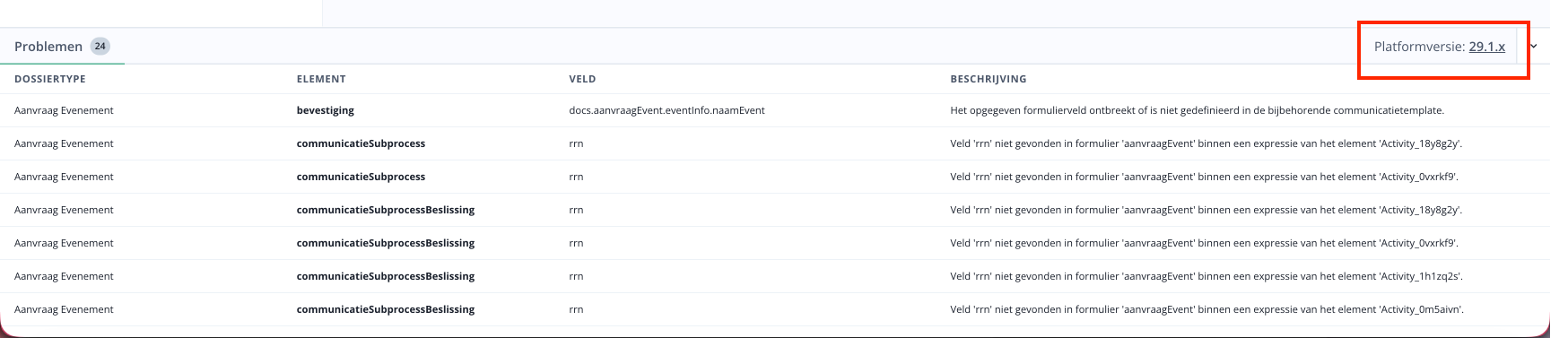The height and width of the screenshot is (338, 1568).
Task: Click Aanvraag Evenement in the bevestiging row
Action: pos(64,110)
